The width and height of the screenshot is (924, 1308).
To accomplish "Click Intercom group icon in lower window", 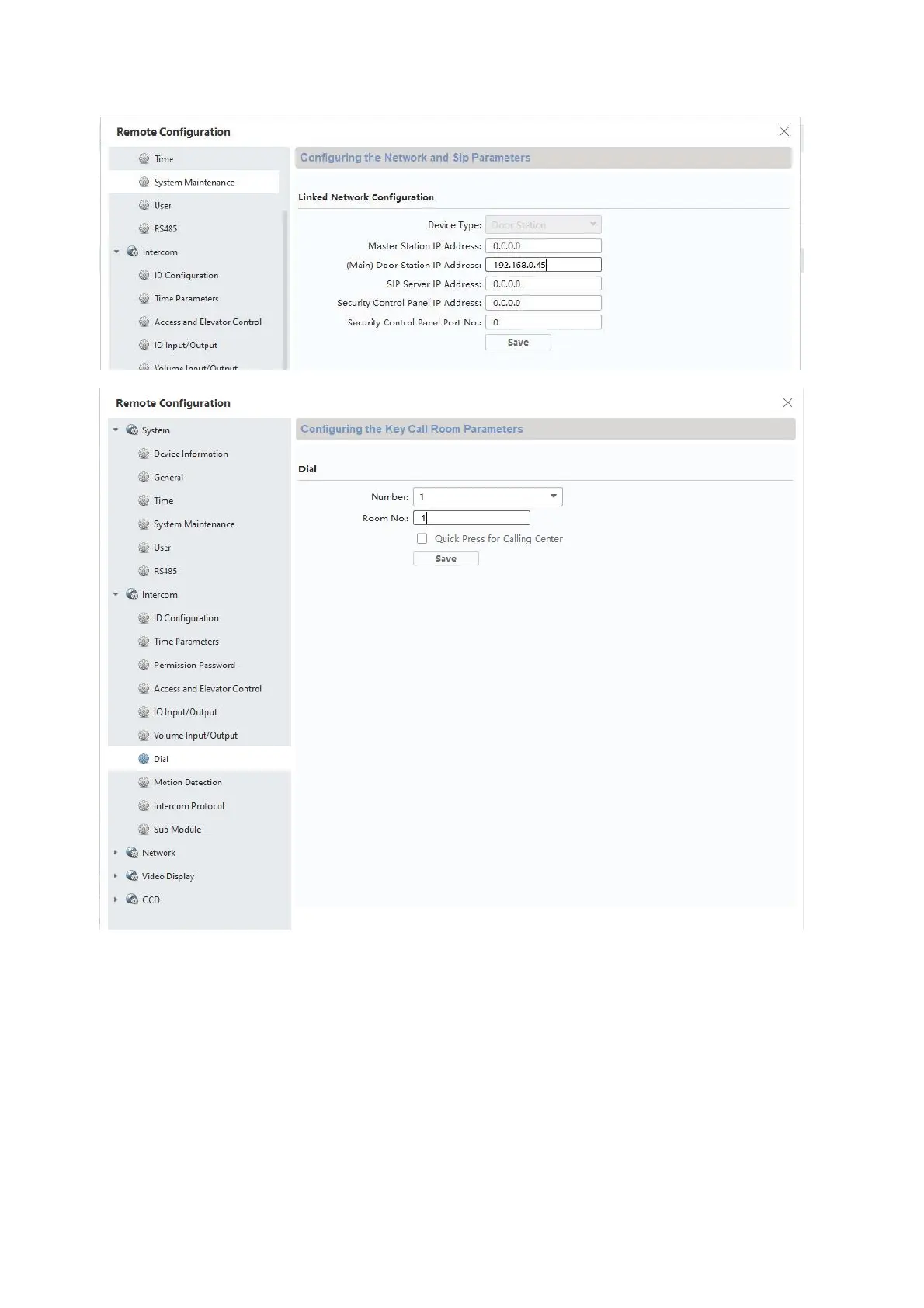I will pos(132,594).
